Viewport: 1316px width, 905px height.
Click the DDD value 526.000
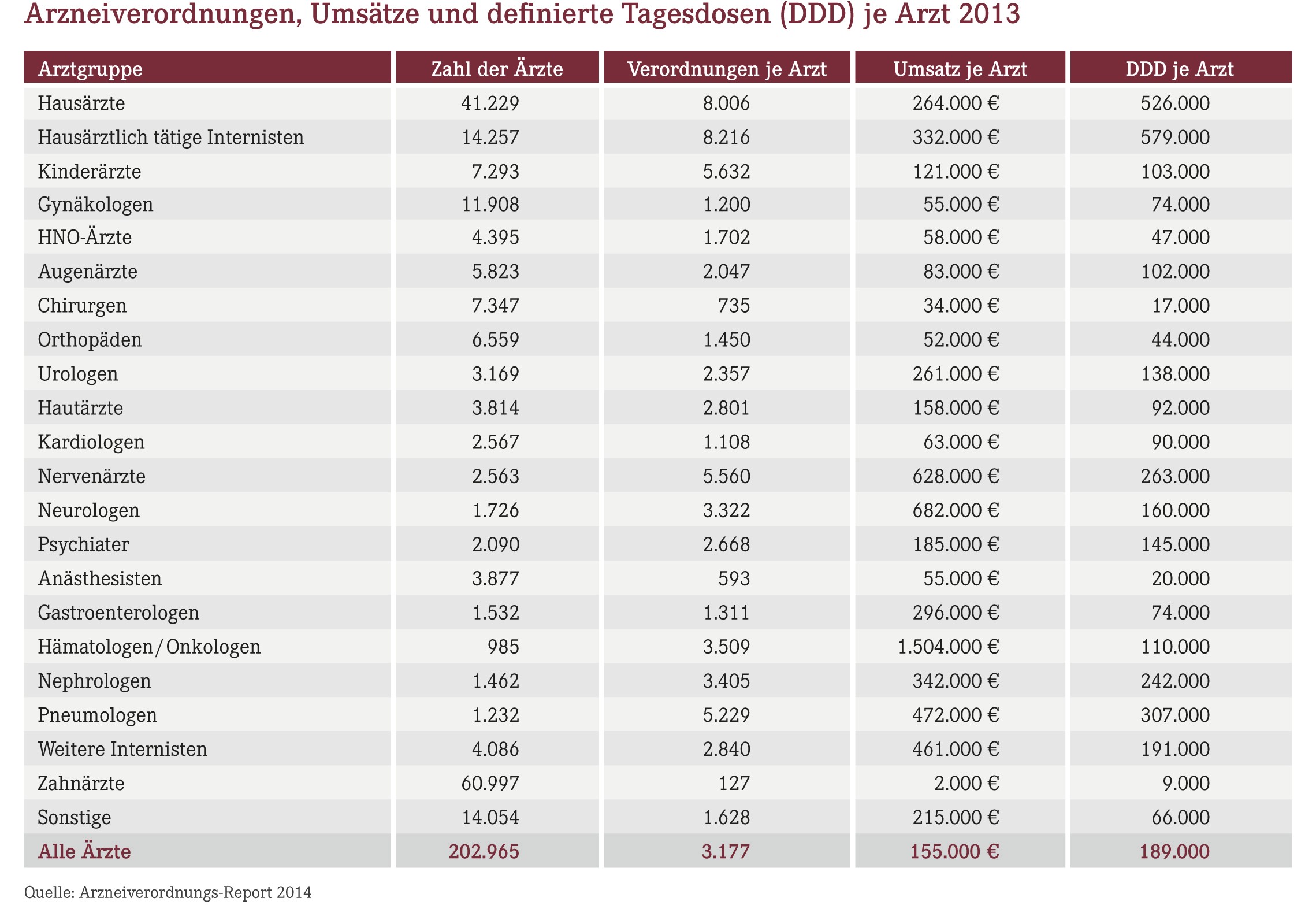pyautogui.click(x=1175, y=103)
